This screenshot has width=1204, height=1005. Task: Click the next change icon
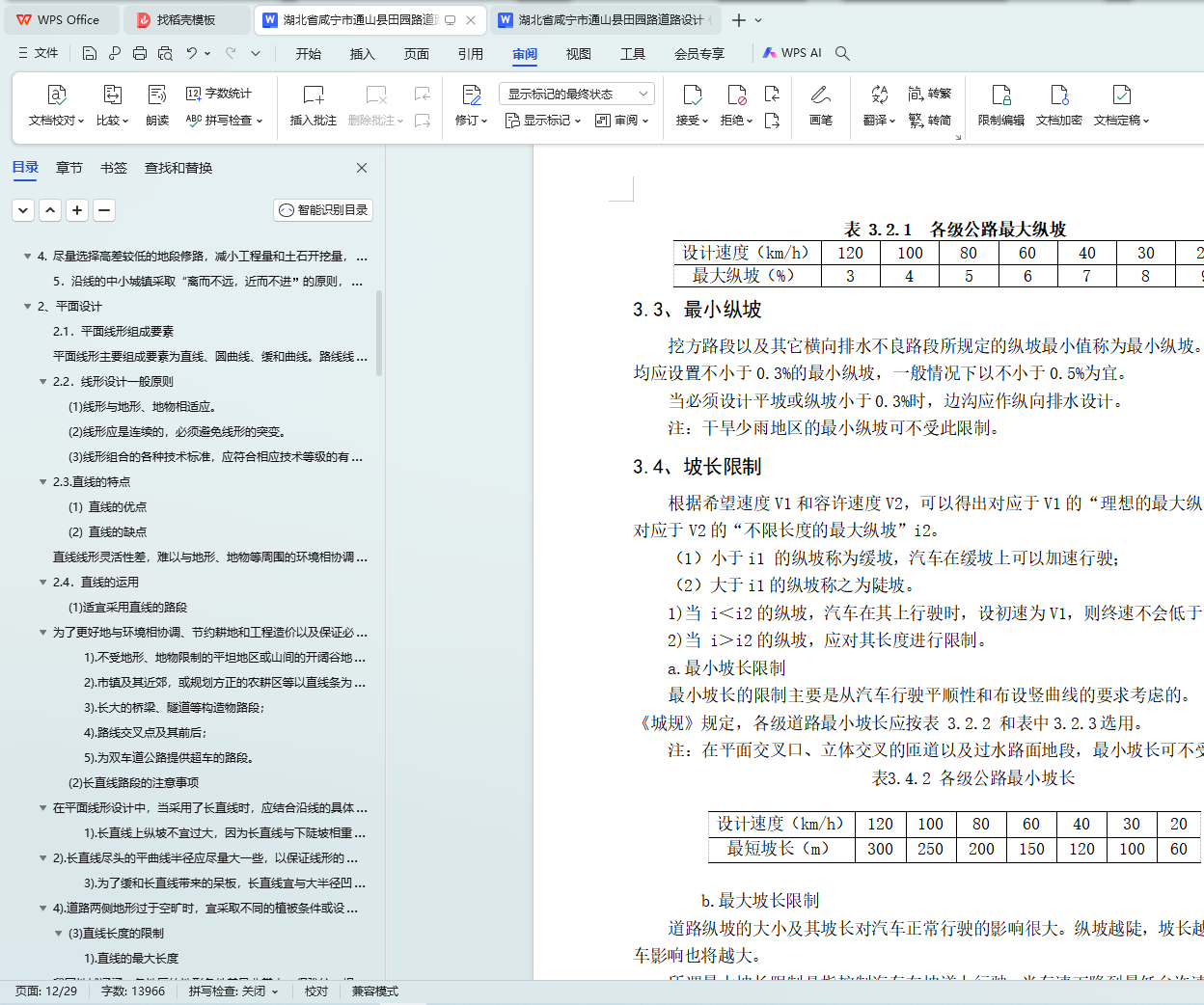pyautogui.click(x=772, y=121)
